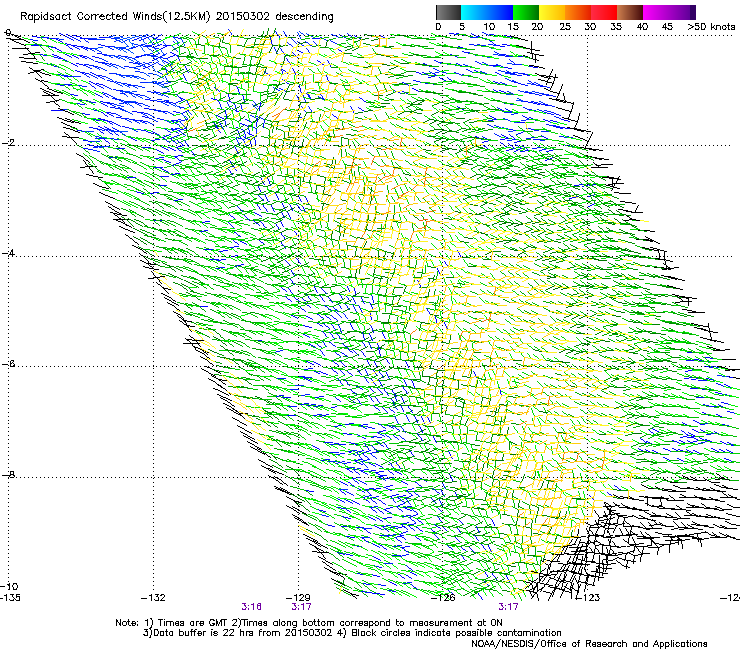Click the purple '3:17' near -126

click(508, 607)
